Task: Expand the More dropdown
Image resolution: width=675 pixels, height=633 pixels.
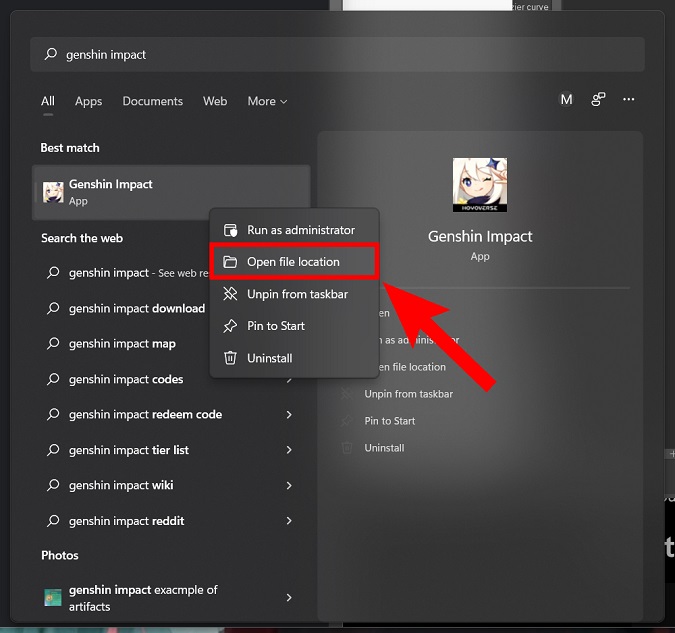Action: [x=267, y=101]
